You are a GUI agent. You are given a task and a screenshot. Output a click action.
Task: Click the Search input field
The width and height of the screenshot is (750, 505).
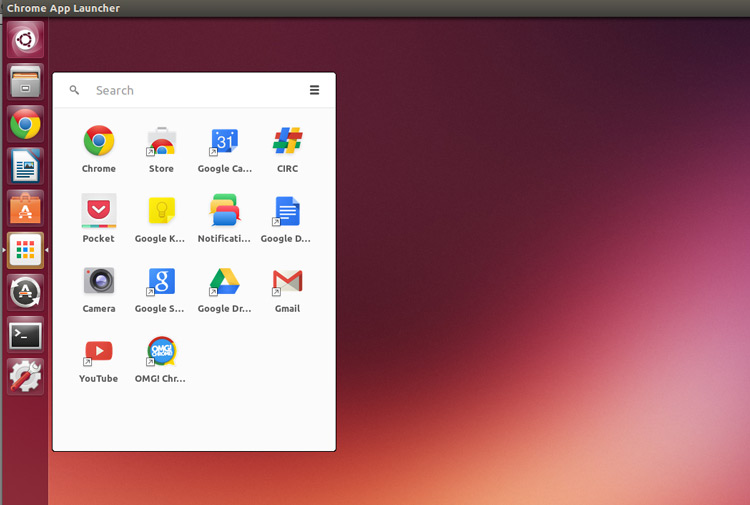coord(196,90)
